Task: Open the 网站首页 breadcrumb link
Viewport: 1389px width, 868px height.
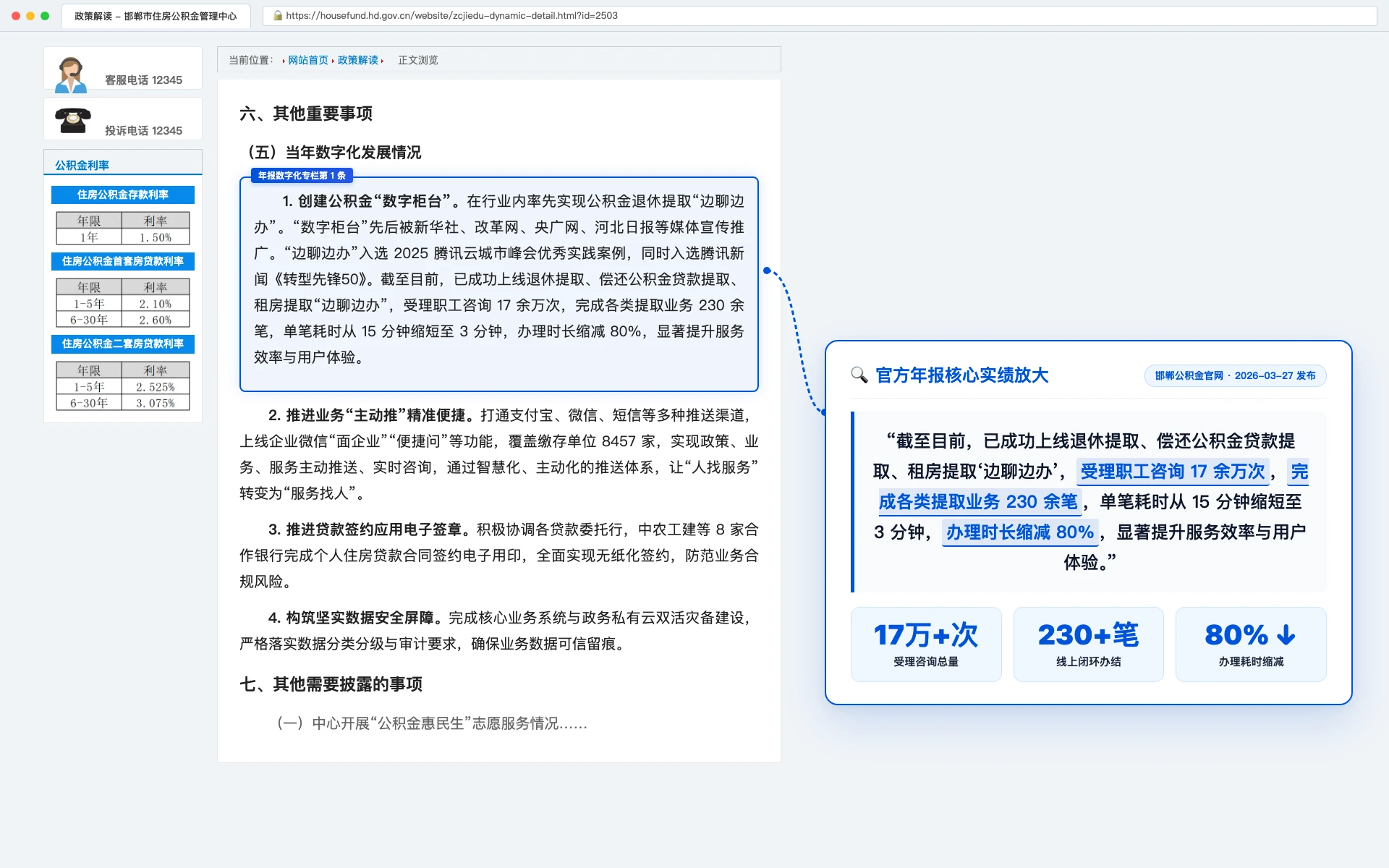Action: [x=308, y=60]
